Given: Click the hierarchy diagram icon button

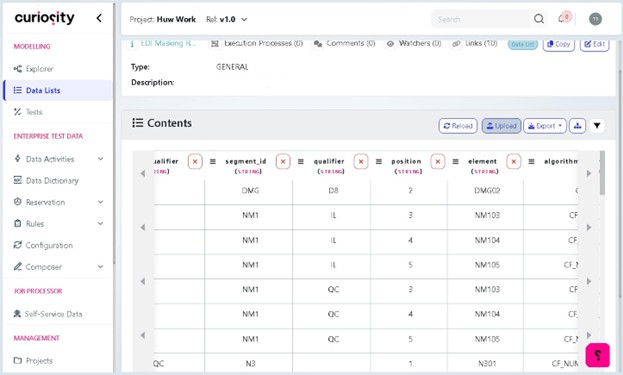Looking at the screenshot, I should (x=577, y=126).
